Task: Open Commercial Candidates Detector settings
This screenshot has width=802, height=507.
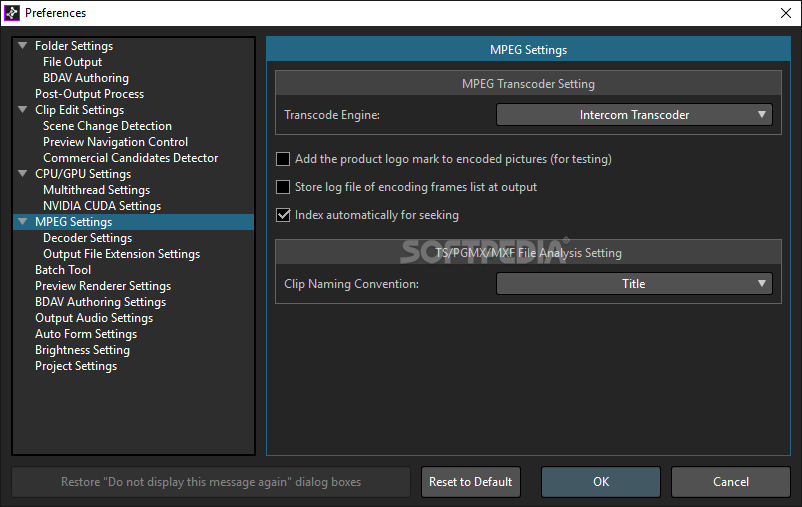Action: point(130,158)
